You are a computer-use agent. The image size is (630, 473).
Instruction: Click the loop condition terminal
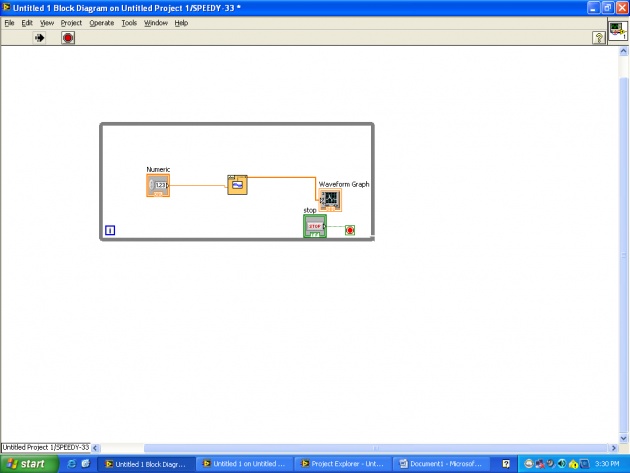350,230
